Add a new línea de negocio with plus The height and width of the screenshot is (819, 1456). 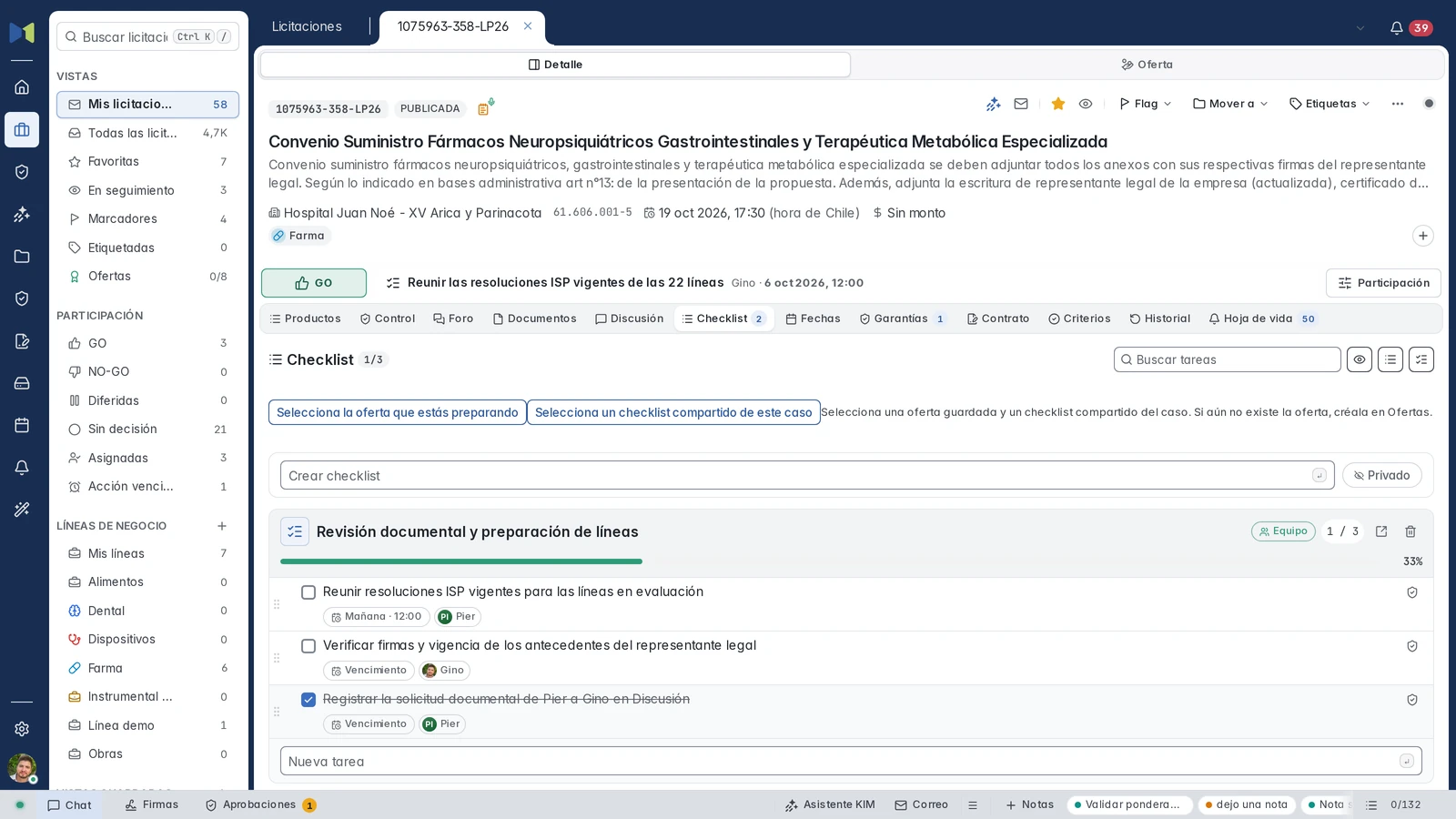pyautogui.click(x=222, y=526)
